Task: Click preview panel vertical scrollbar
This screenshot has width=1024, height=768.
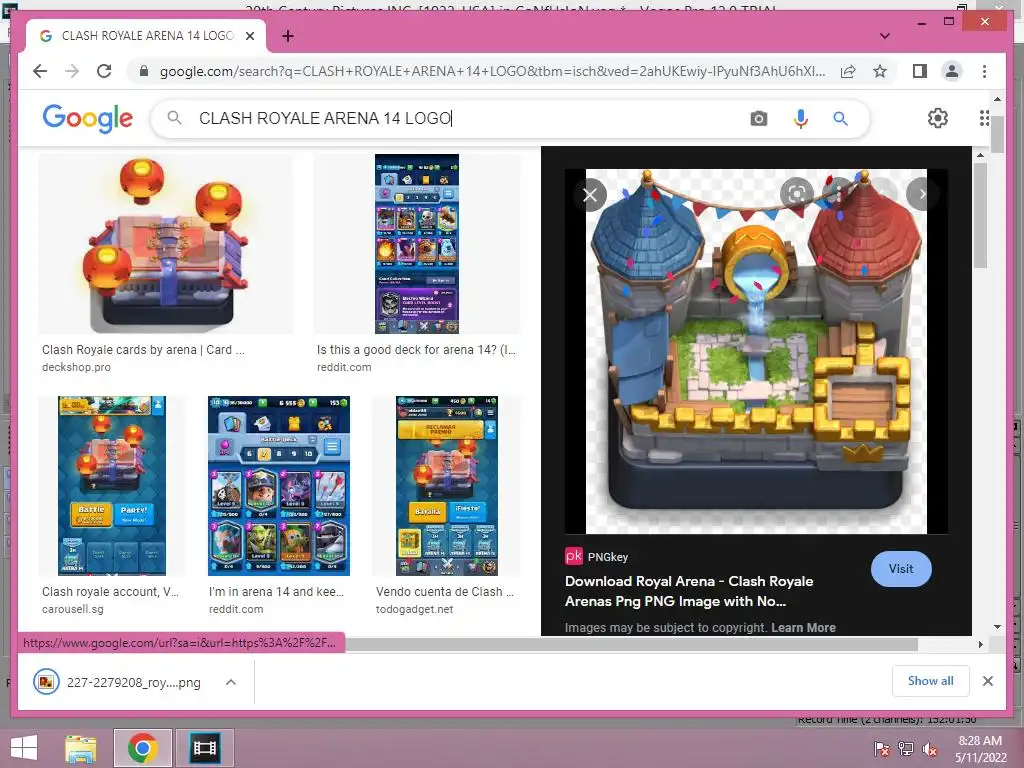Action: 980,216
